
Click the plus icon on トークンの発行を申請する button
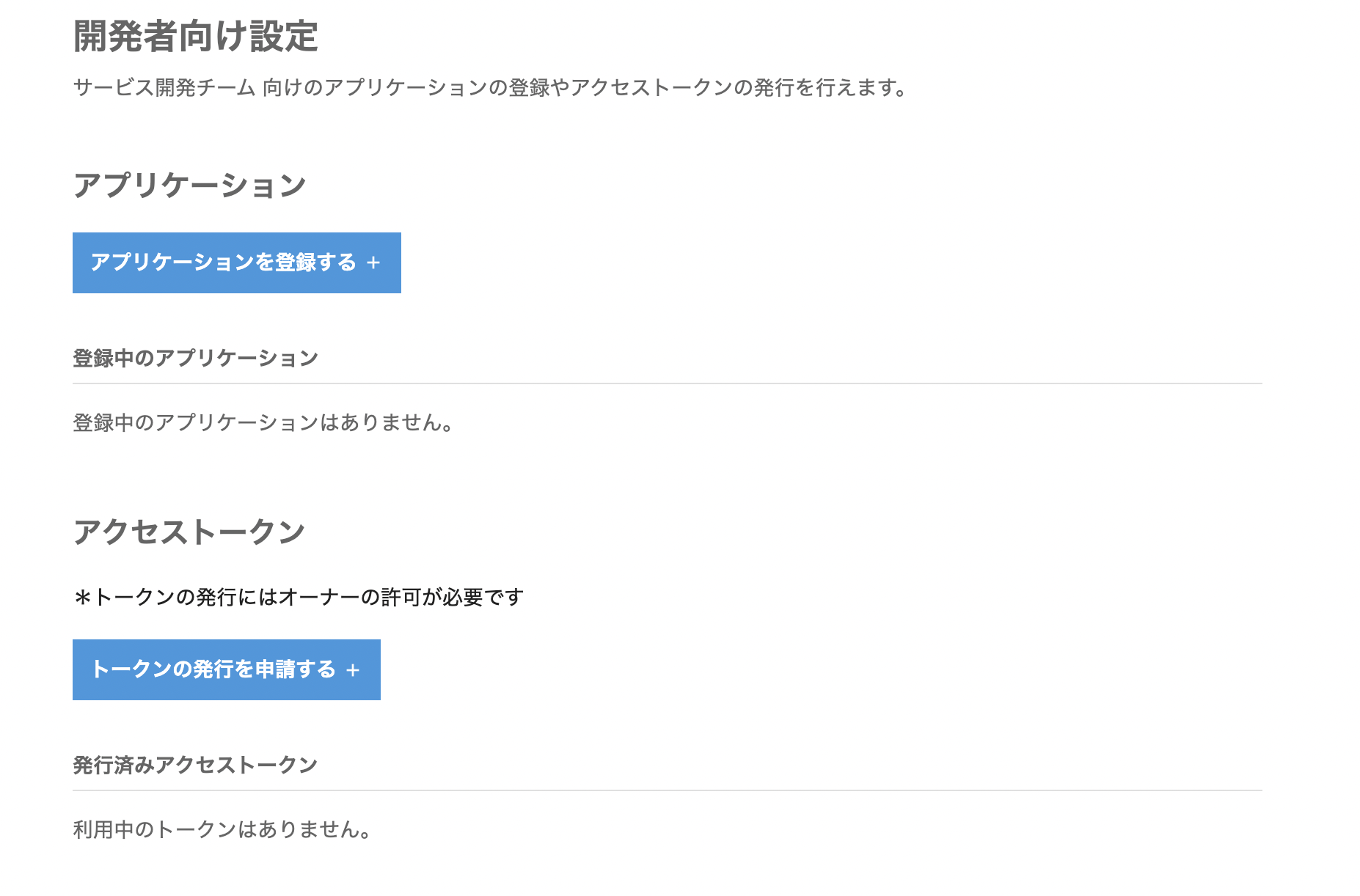click(353, 670)
